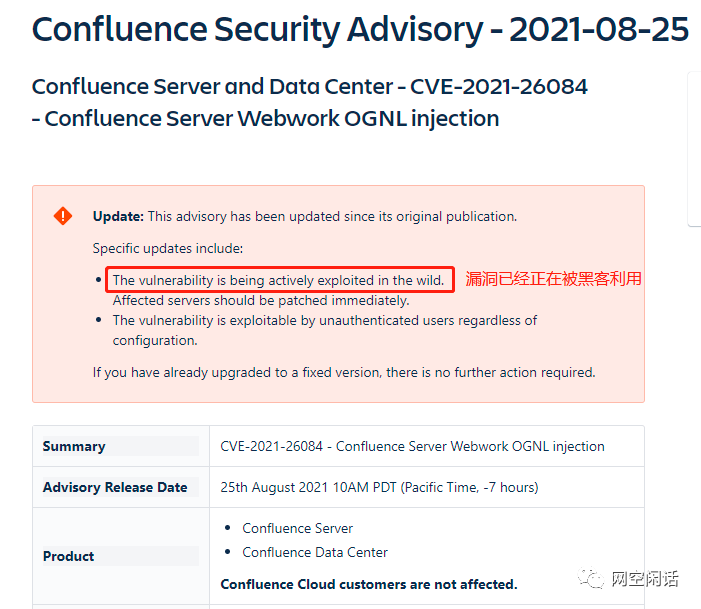
Task: Click the red Chinese annotation text
Action: (x=553, y=279)
